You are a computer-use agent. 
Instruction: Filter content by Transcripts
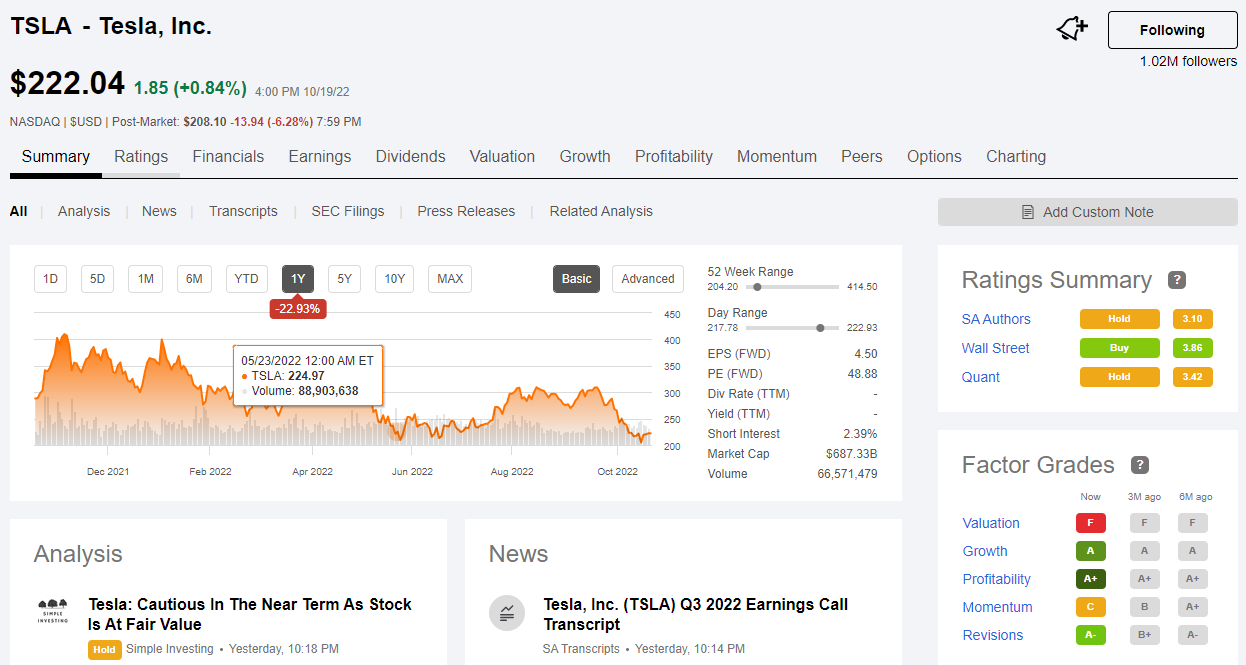[x=243, y=211]
